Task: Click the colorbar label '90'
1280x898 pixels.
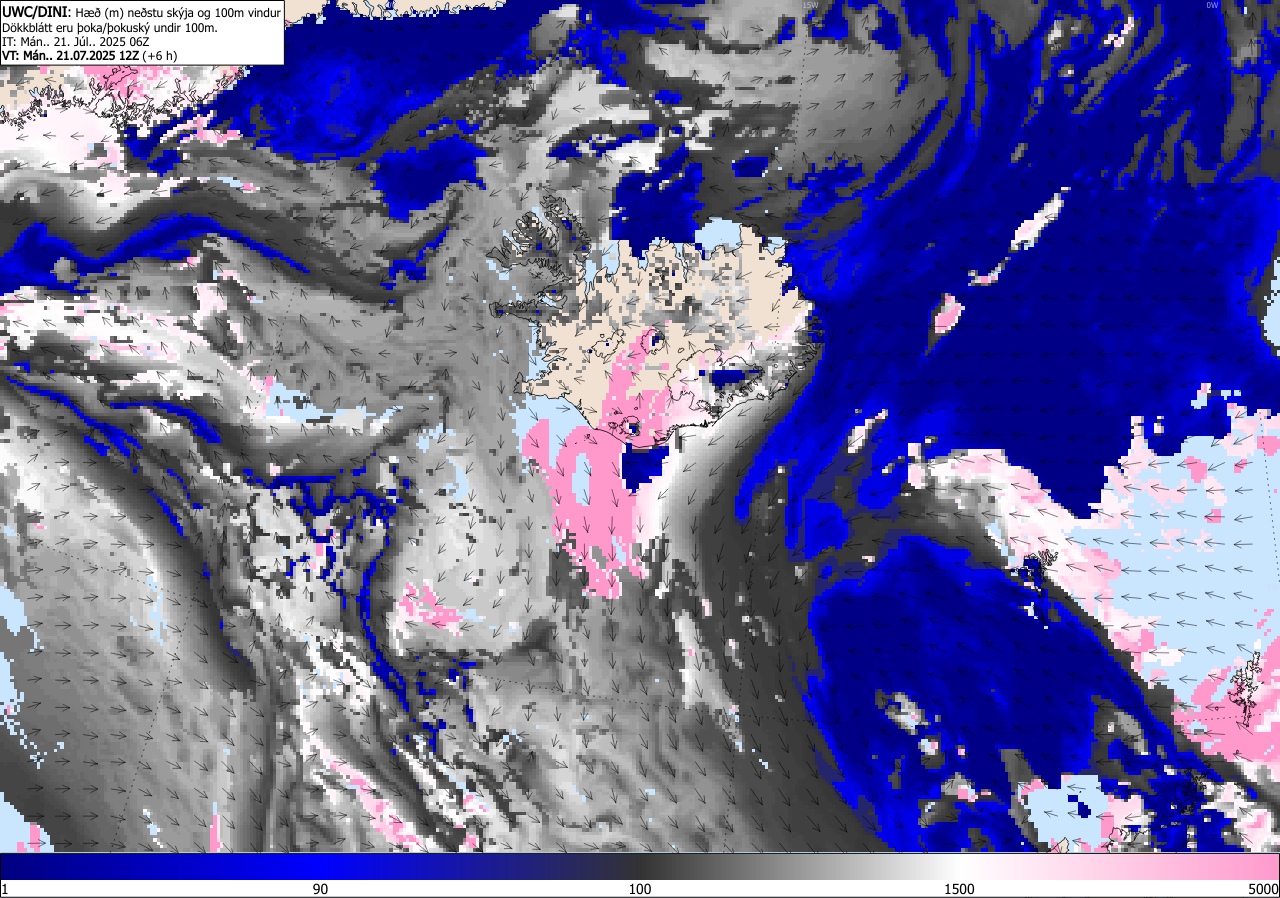Action: [321, 889]
